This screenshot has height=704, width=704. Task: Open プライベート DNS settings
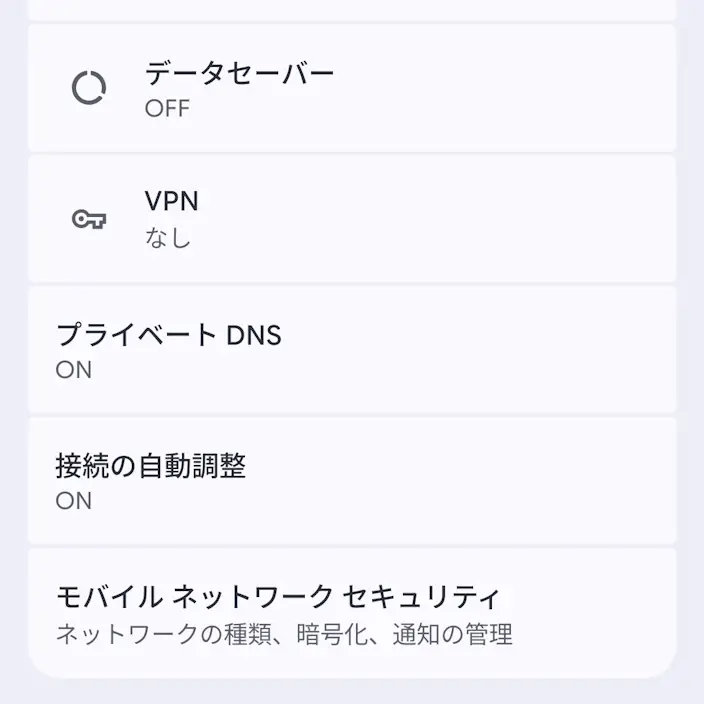(x=352, y=350)
